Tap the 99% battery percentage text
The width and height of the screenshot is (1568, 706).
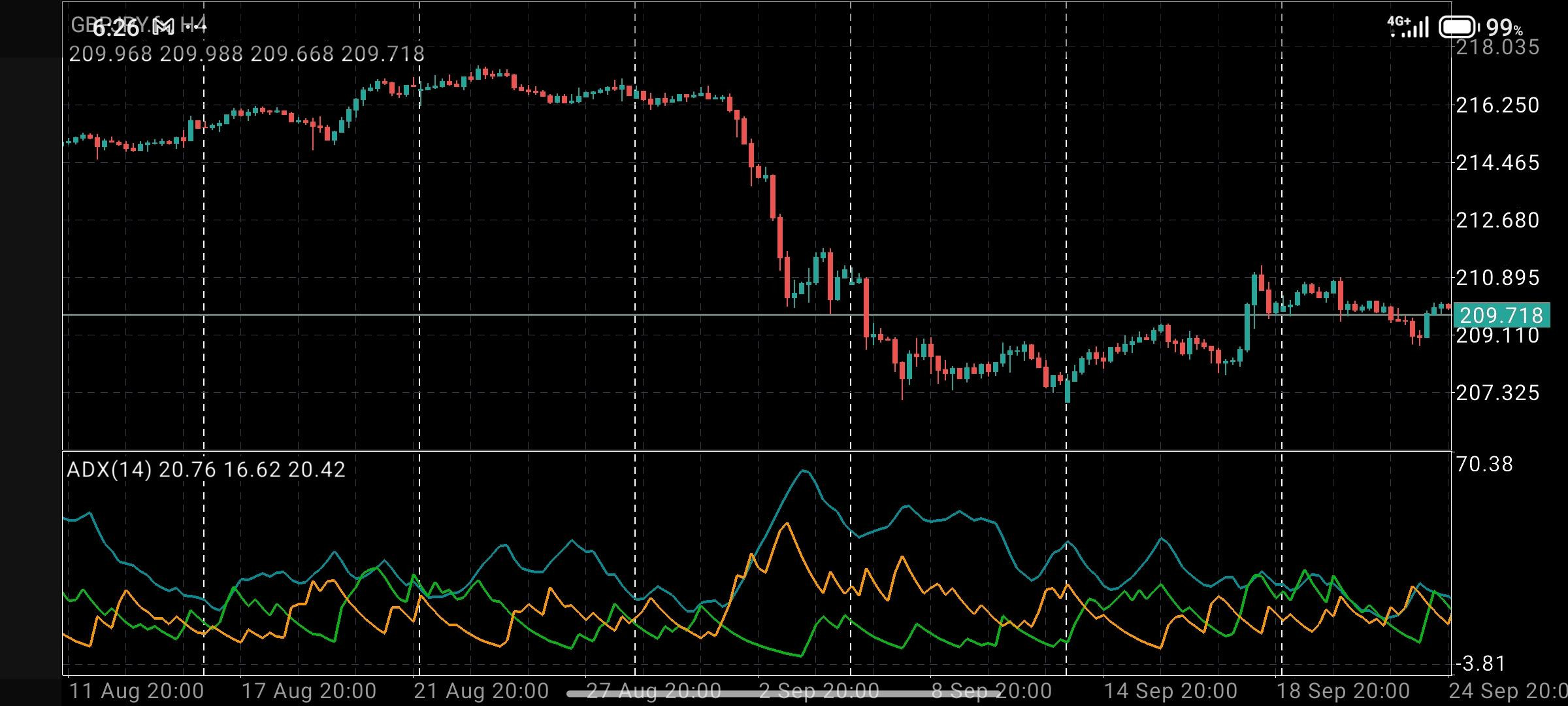[x=1504, y=28]
